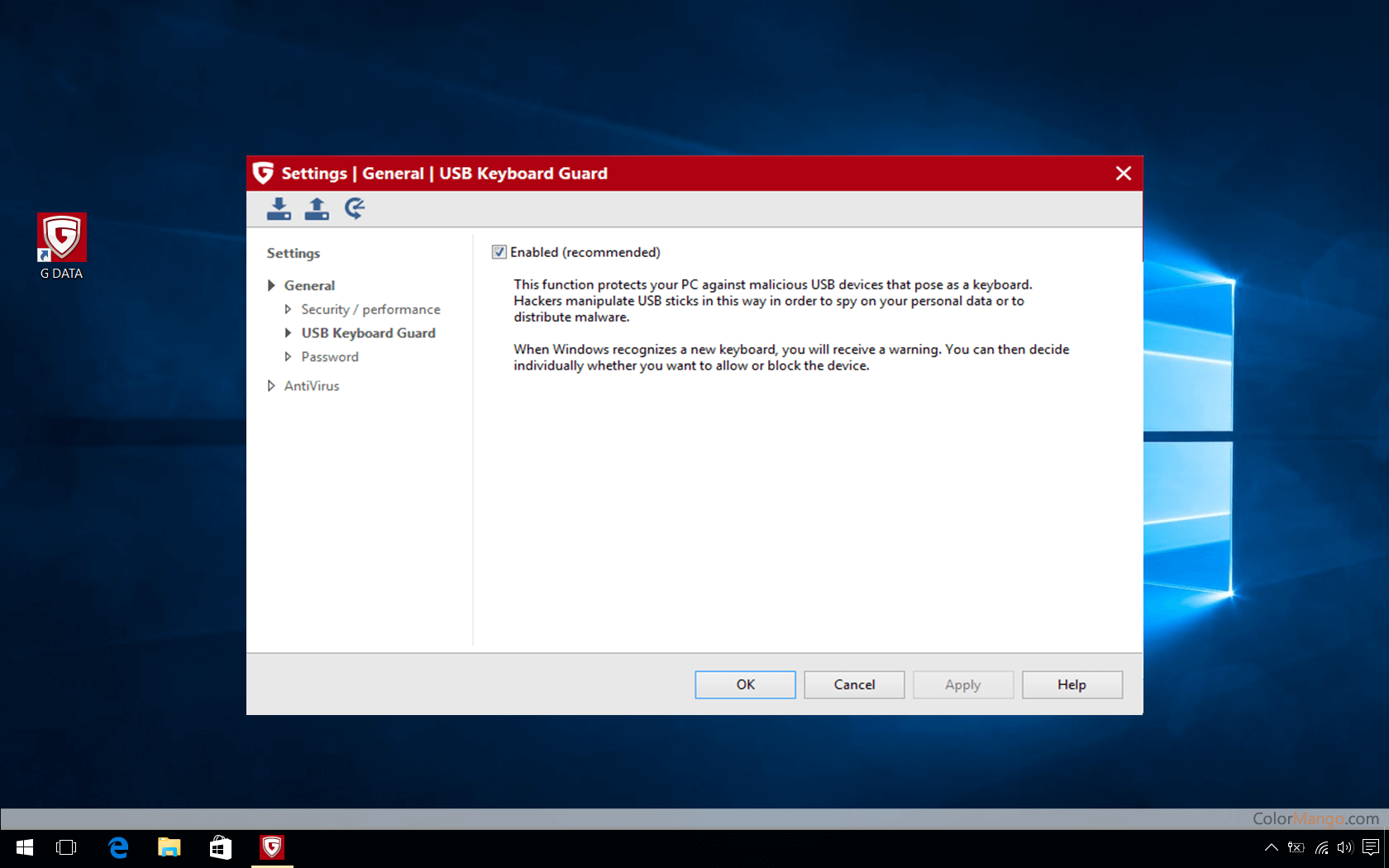Screen dimensions: 1389x868
Task: Open the Windows Start menu
Action: click(25, 847)
